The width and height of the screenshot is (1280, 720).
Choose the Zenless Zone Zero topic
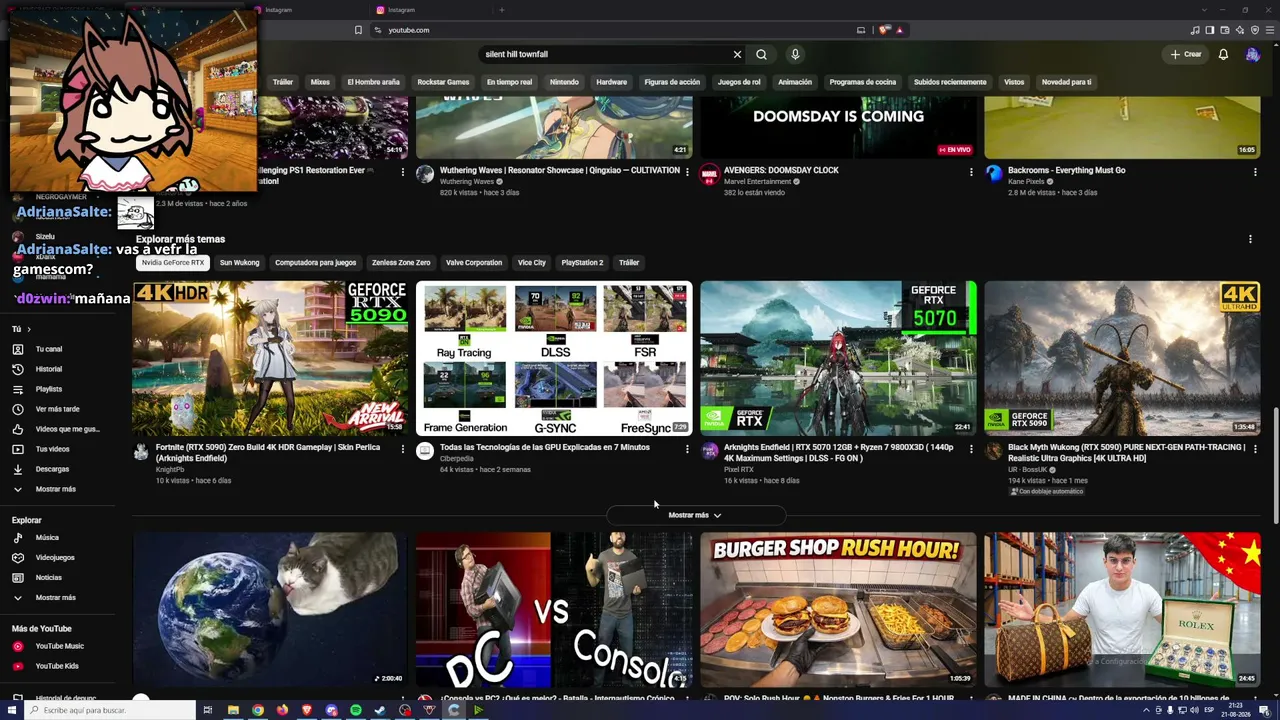tap(401, 263)
